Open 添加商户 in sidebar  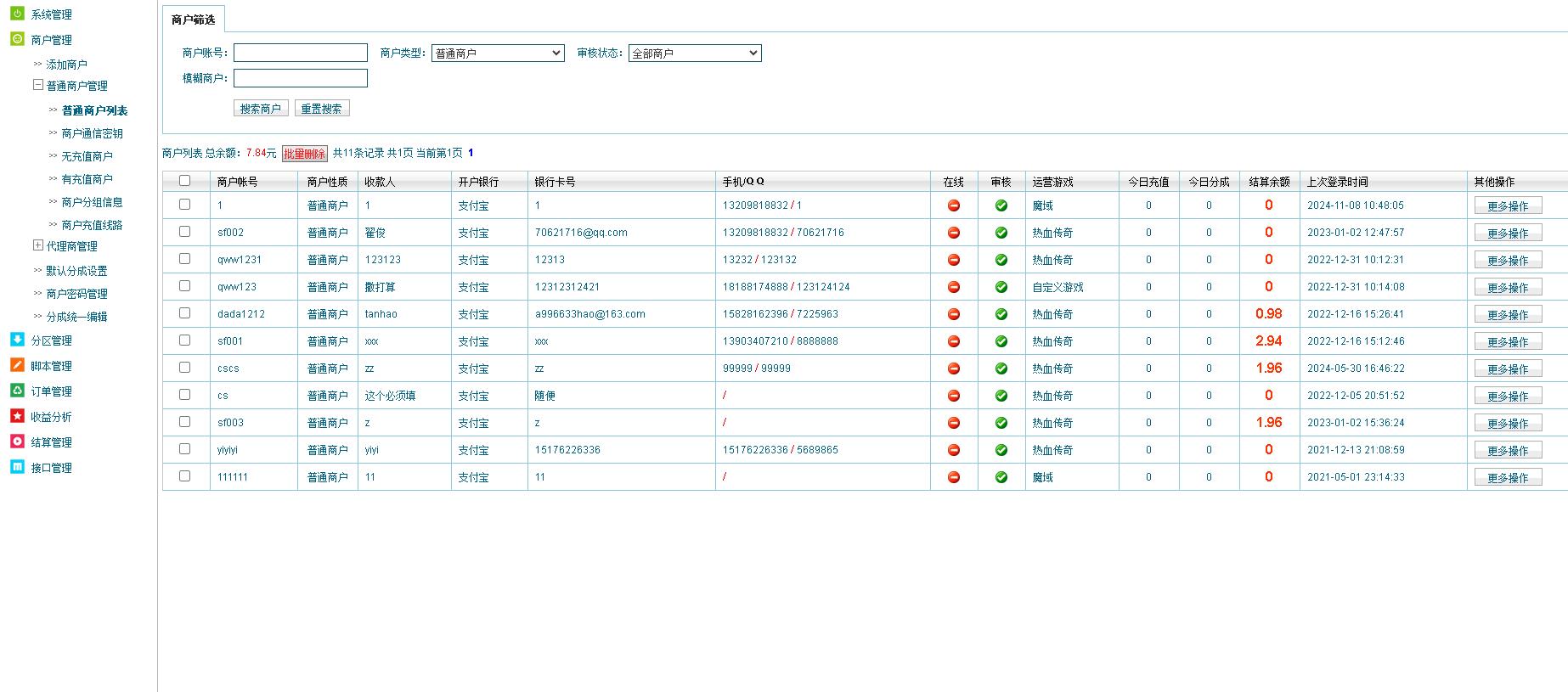66,65
